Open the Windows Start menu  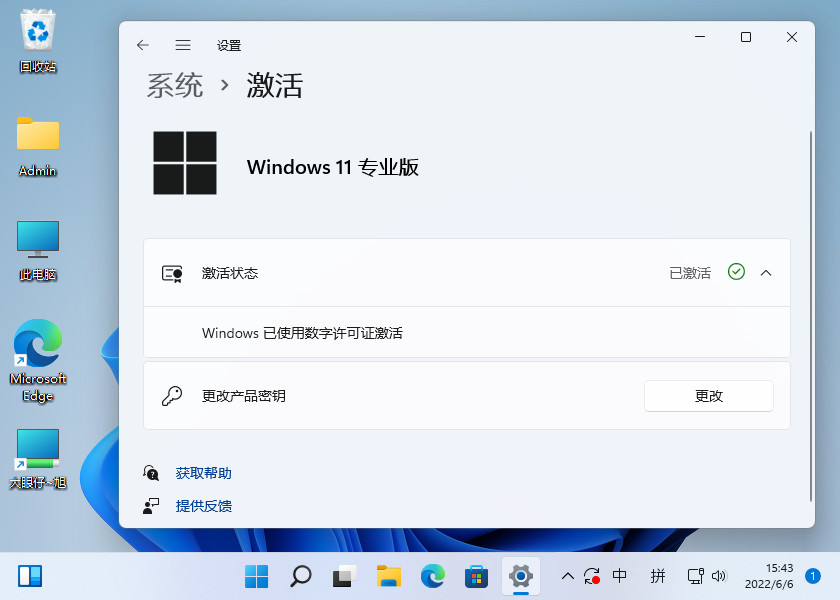pyautogui.click(x=256, y=576)
